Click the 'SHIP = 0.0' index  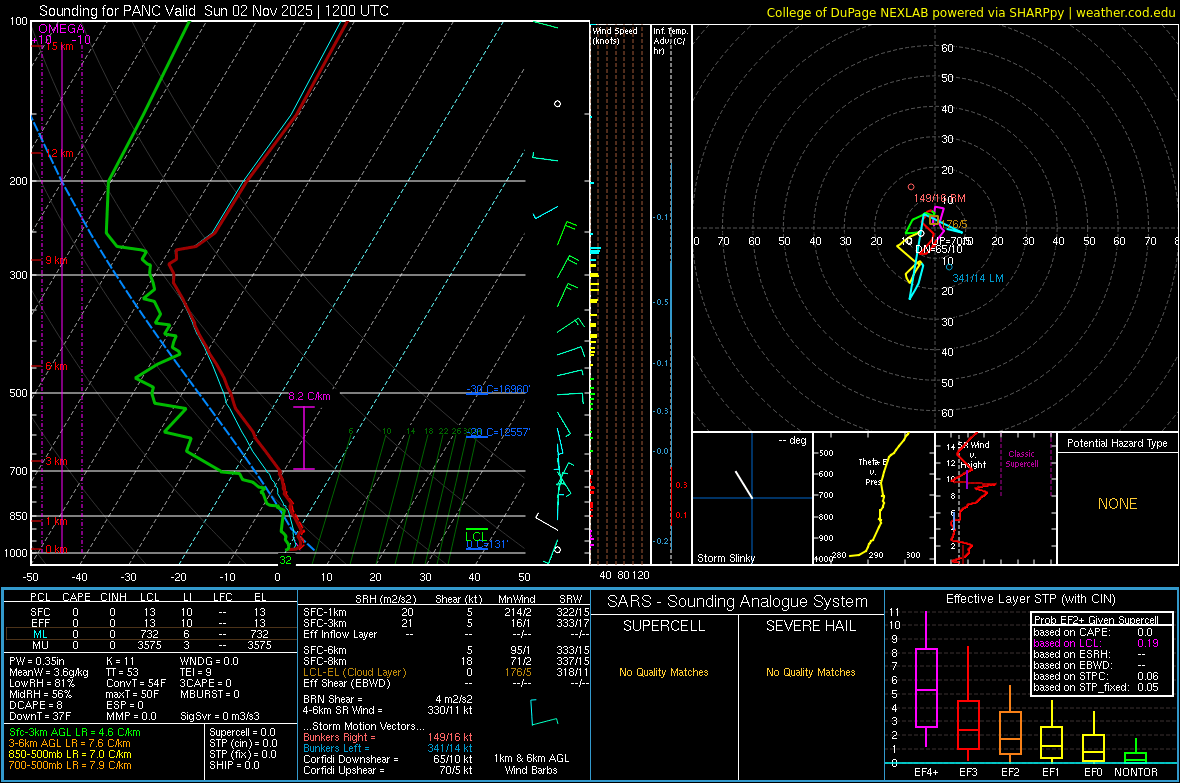pos(234,765)
